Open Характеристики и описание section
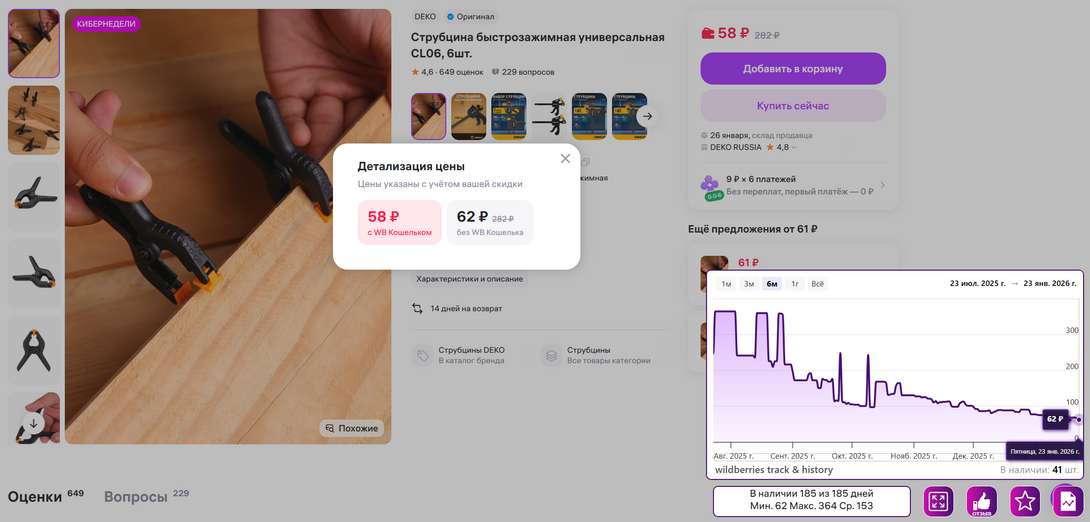Image resolution: width=1090 pixels, height=522 pixels. tap(469, 279)
